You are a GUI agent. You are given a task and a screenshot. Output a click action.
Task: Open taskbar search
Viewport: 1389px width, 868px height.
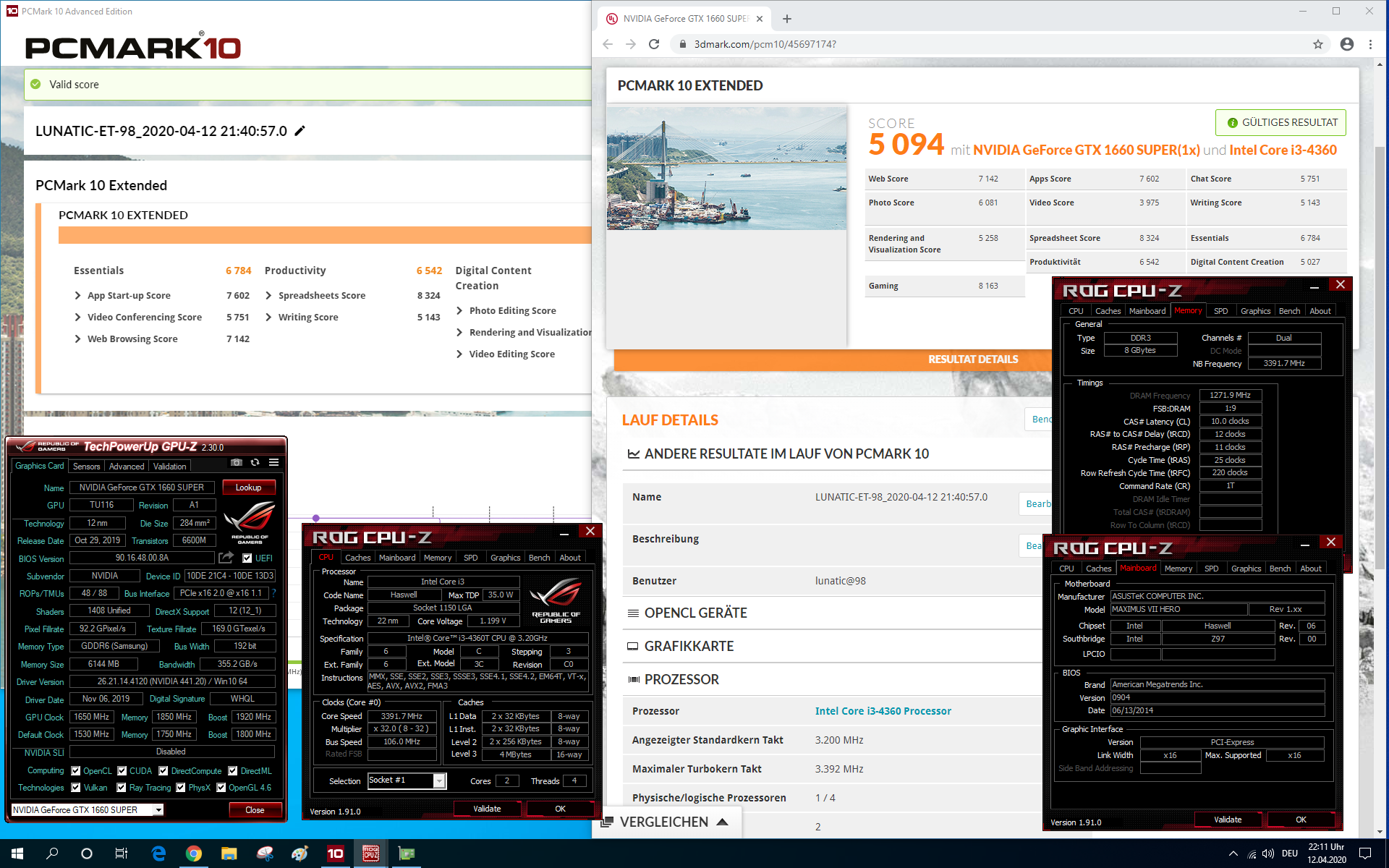[x=52, y=854]
